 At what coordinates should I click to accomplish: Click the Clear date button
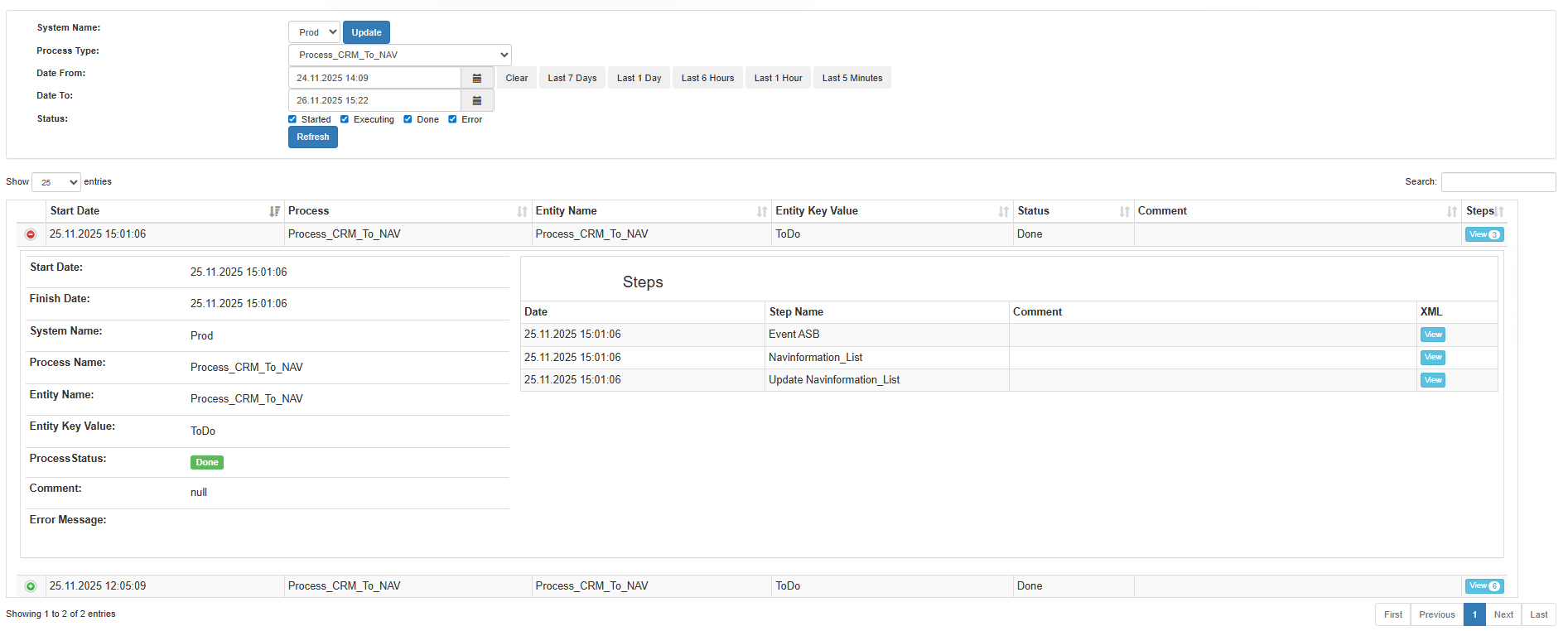(517, 78)
